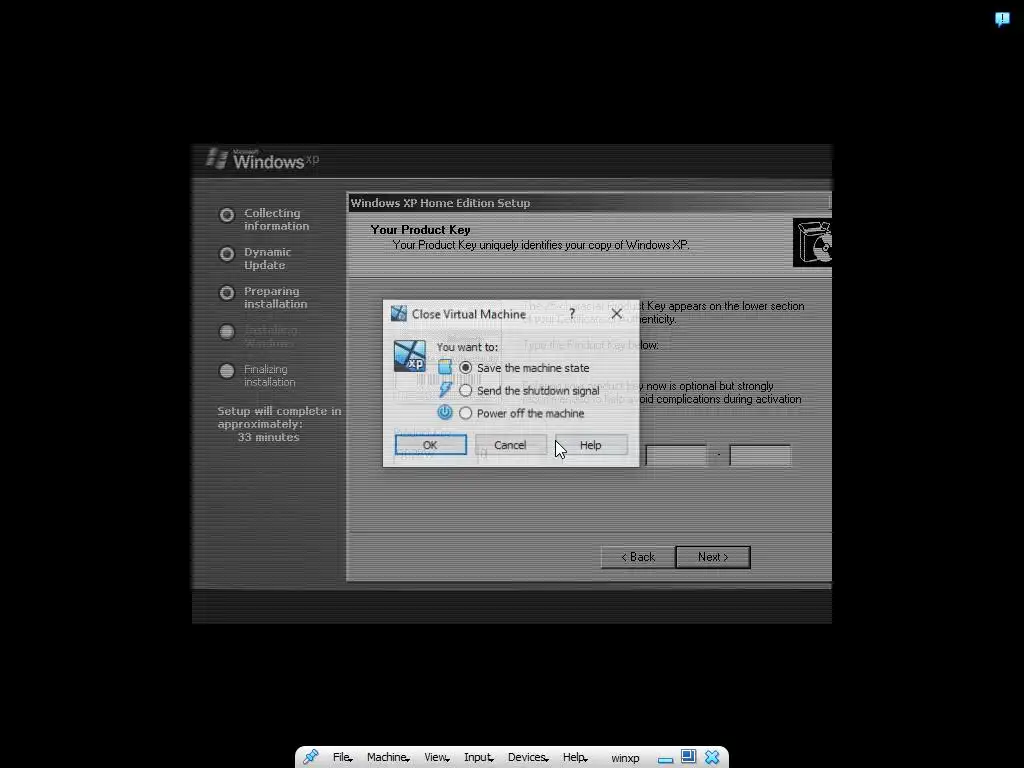1024x768 pixels.
Task: Click the Windows XP Home Edition Setup title
Action: pos(440,203)
